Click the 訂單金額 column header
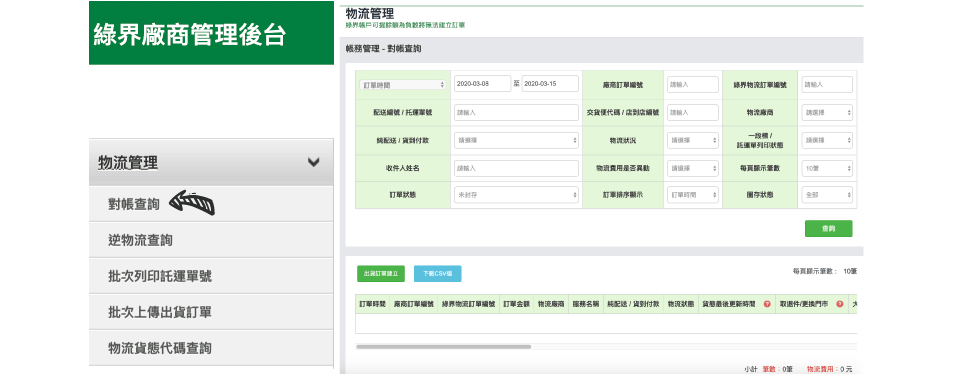Viewport: 960px width, 377px height. pyautogui.click(x=516, y=304)
